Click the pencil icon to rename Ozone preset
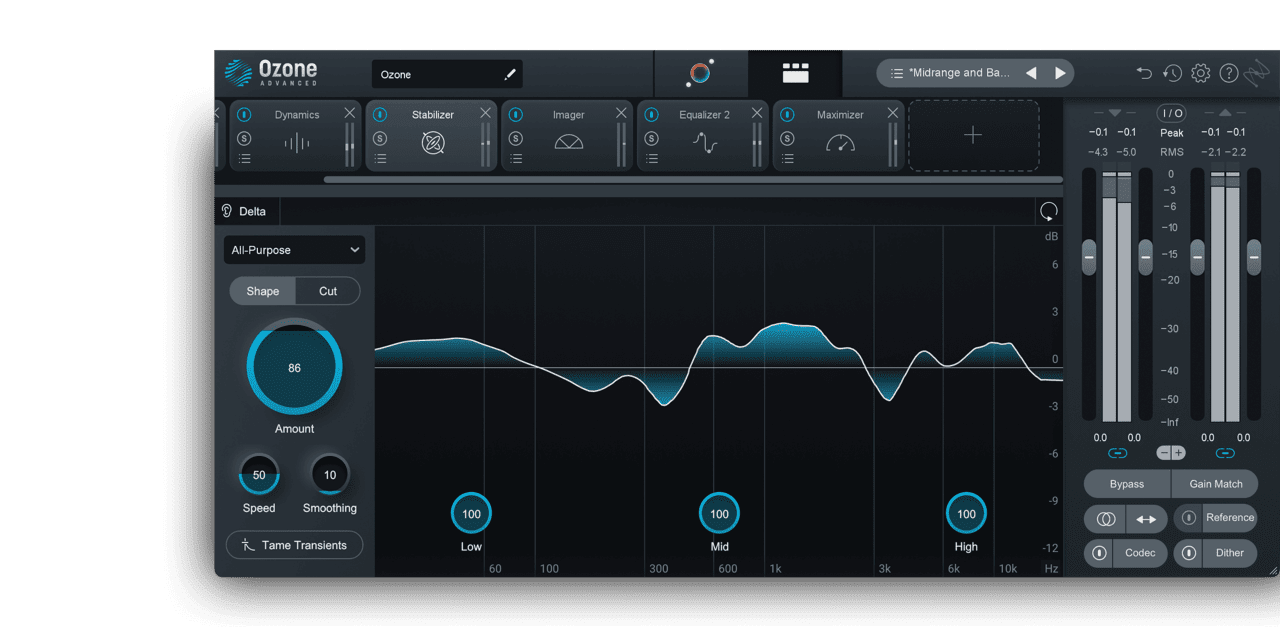Screen dimensions: 1280x627 coord(510,74)
